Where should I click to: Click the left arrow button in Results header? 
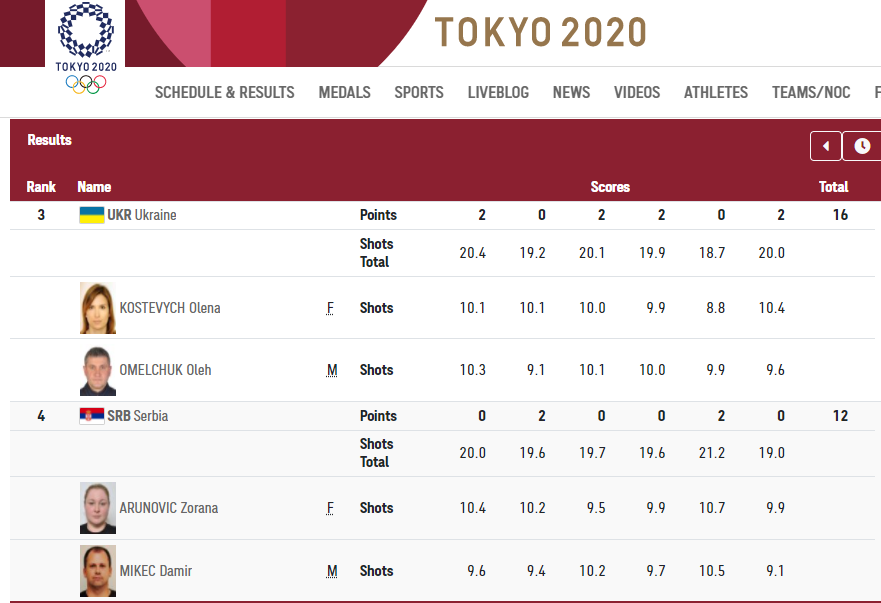tap(825, 146)
